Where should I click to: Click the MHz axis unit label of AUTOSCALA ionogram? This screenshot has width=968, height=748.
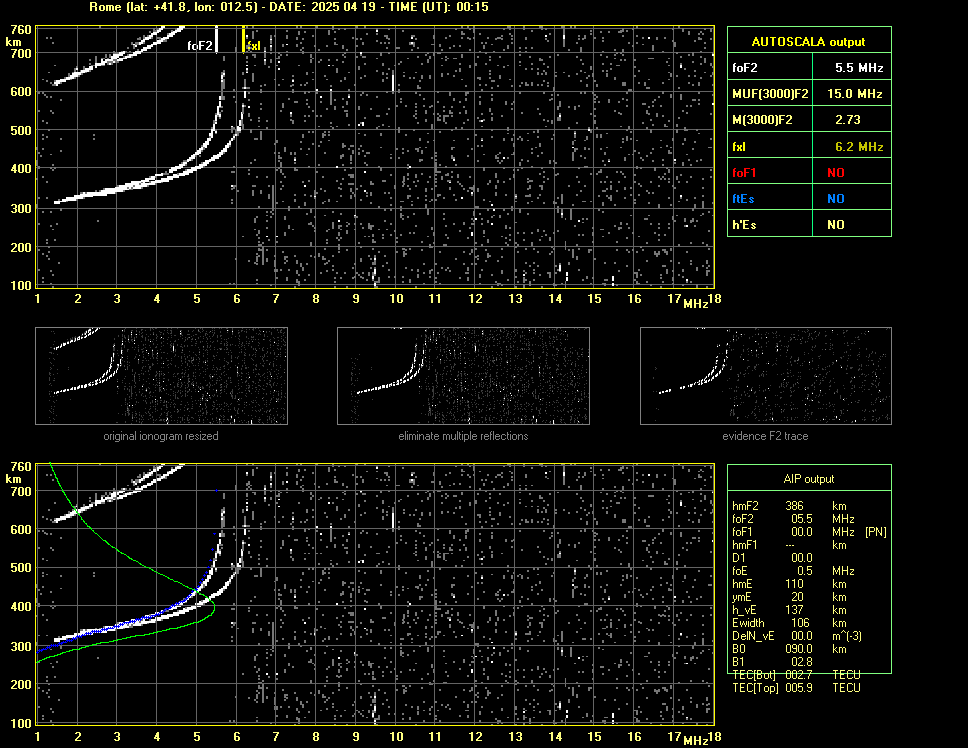[x=695, y=304]
